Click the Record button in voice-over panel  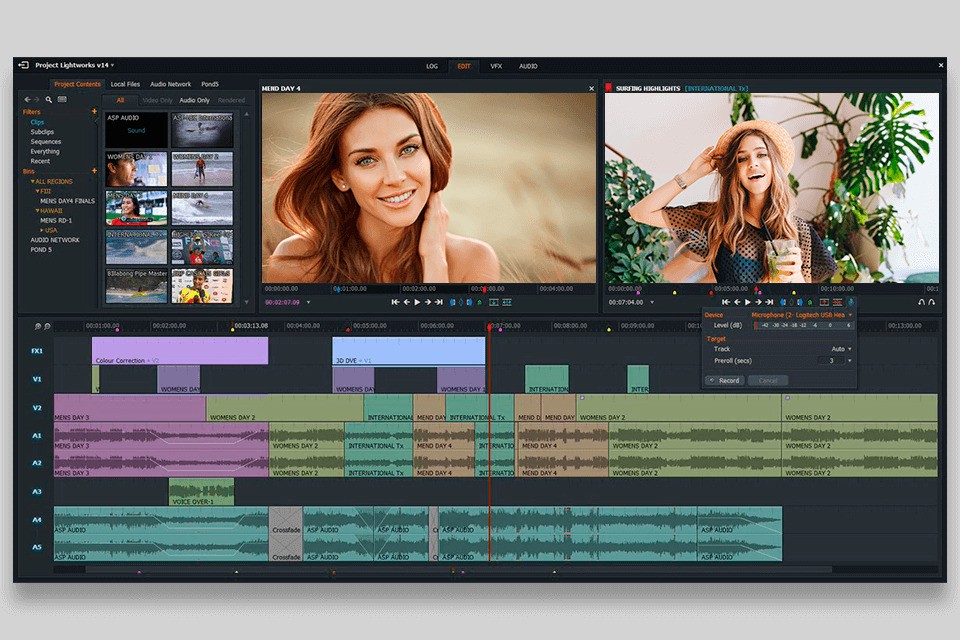point(724,380)
